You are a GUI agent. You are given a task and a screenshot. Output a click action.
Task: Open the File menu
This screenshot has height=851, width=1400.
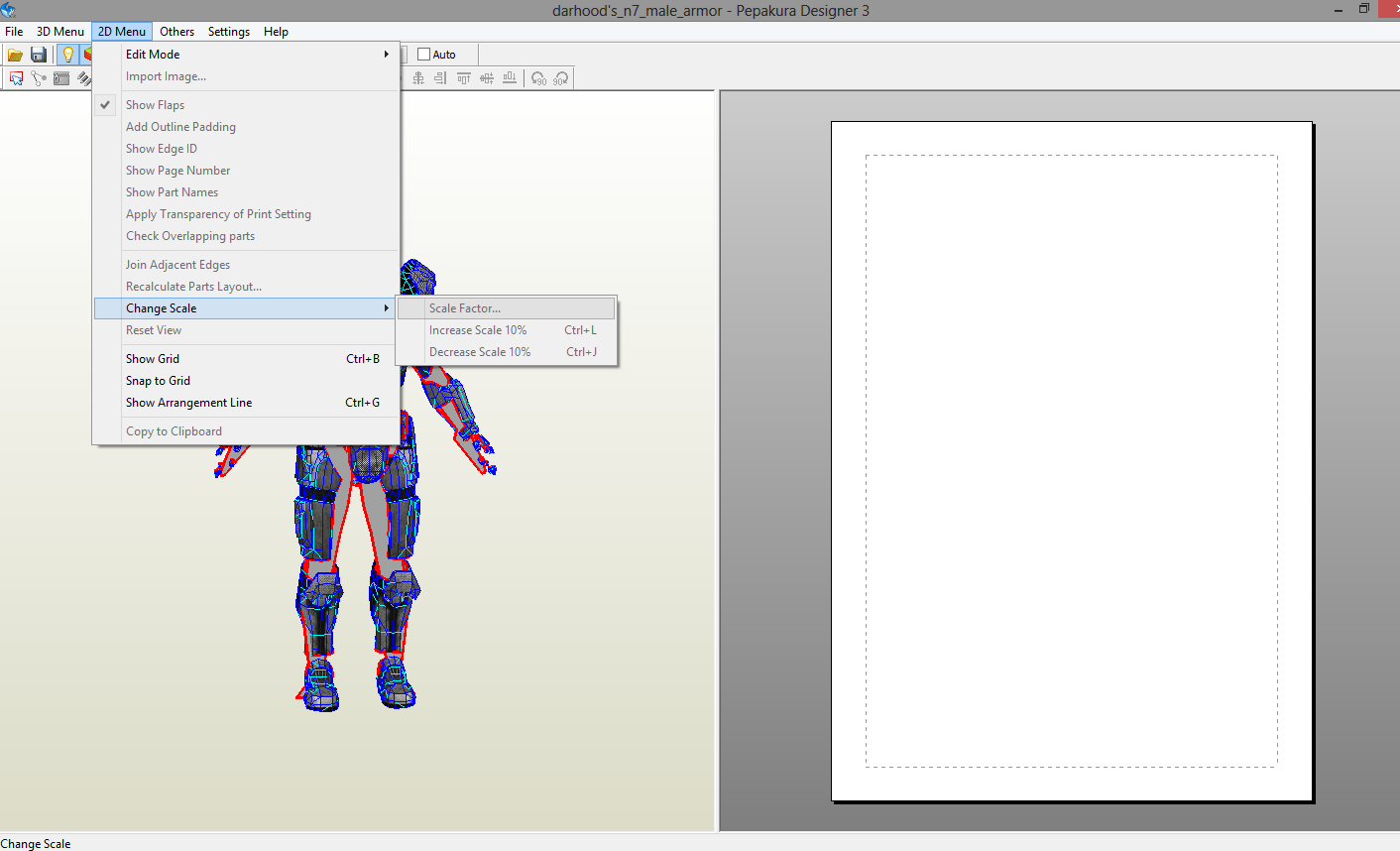[x=14, y=32]
